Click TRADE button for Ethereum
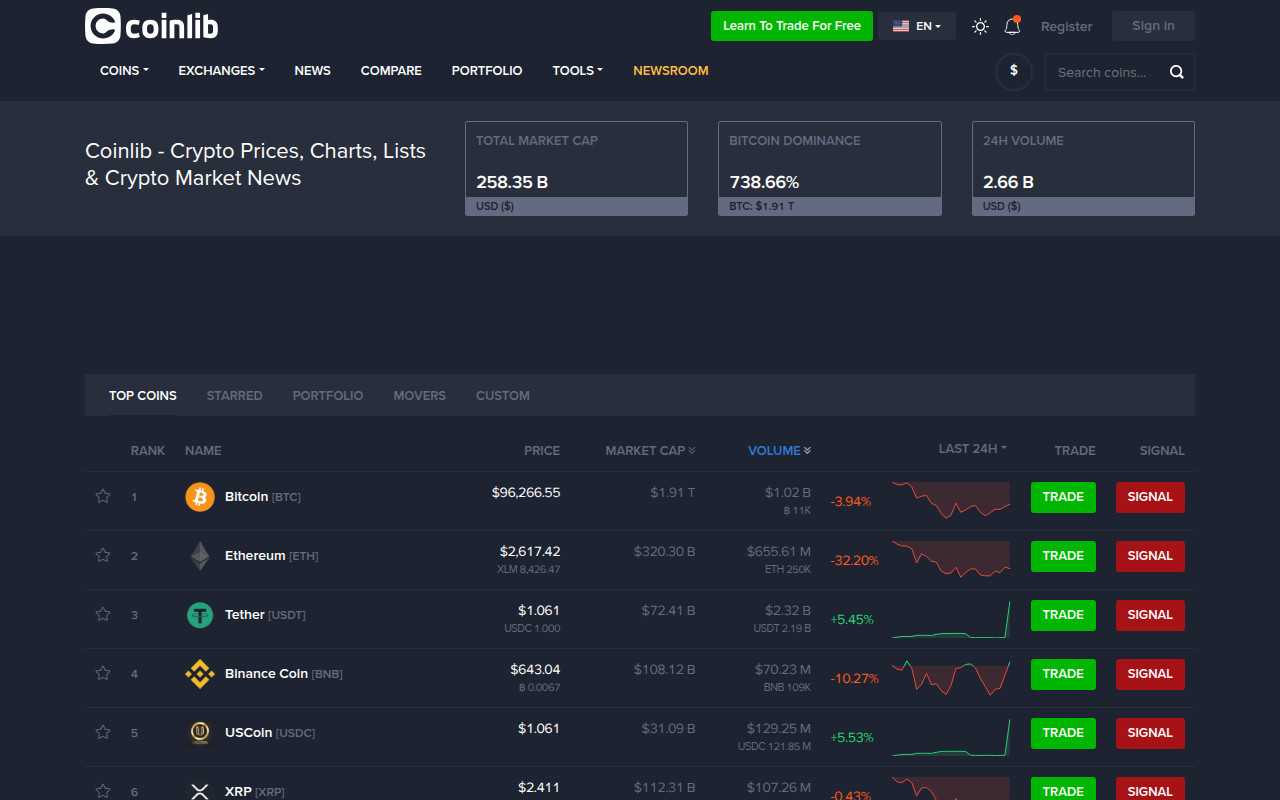The width and height of the screenshot is (1280, 800). [x=1063, y=556]
